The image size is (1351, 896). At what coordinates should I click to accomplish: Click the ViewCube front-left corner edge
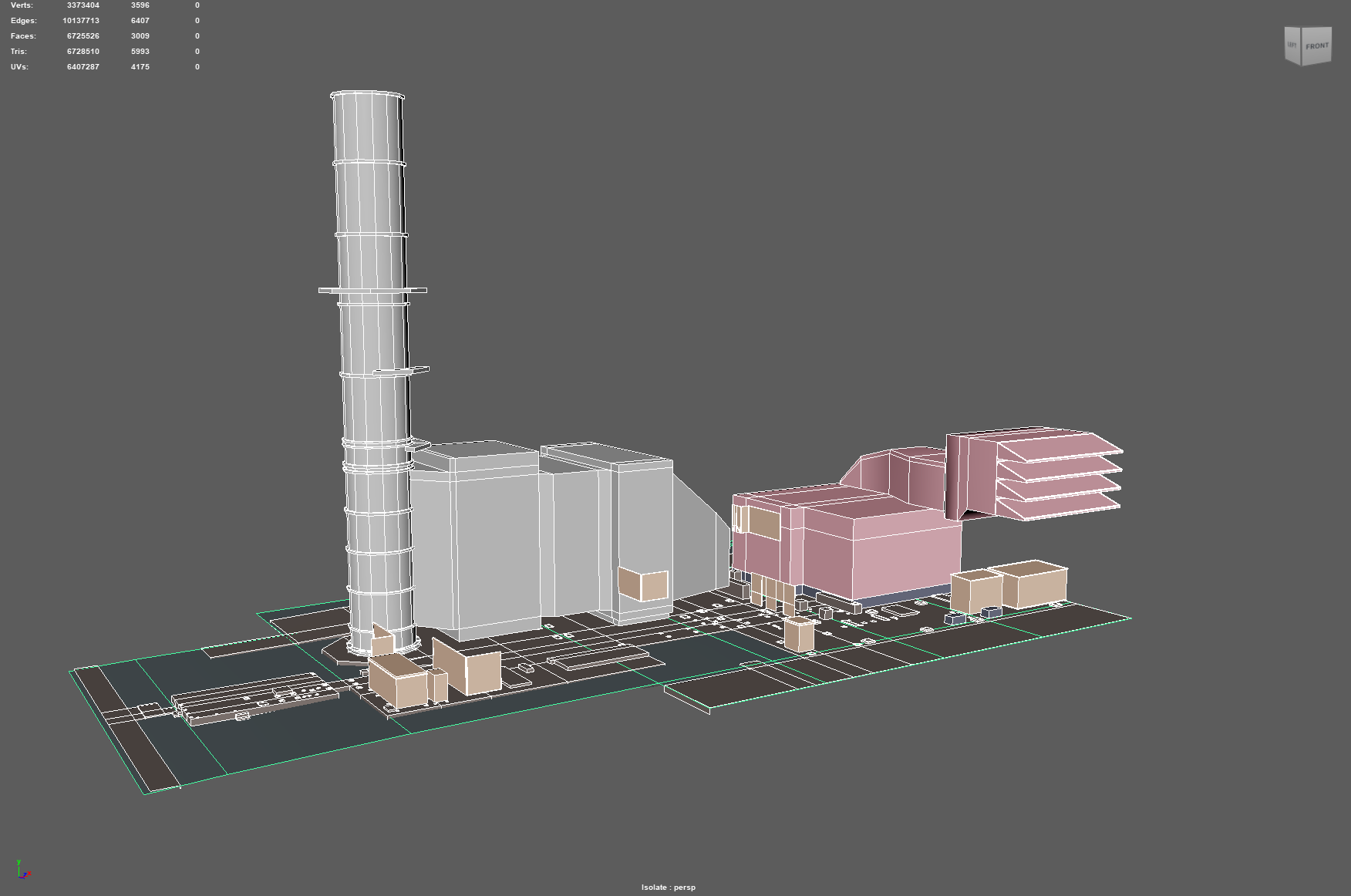click(x=1302, y=46)
